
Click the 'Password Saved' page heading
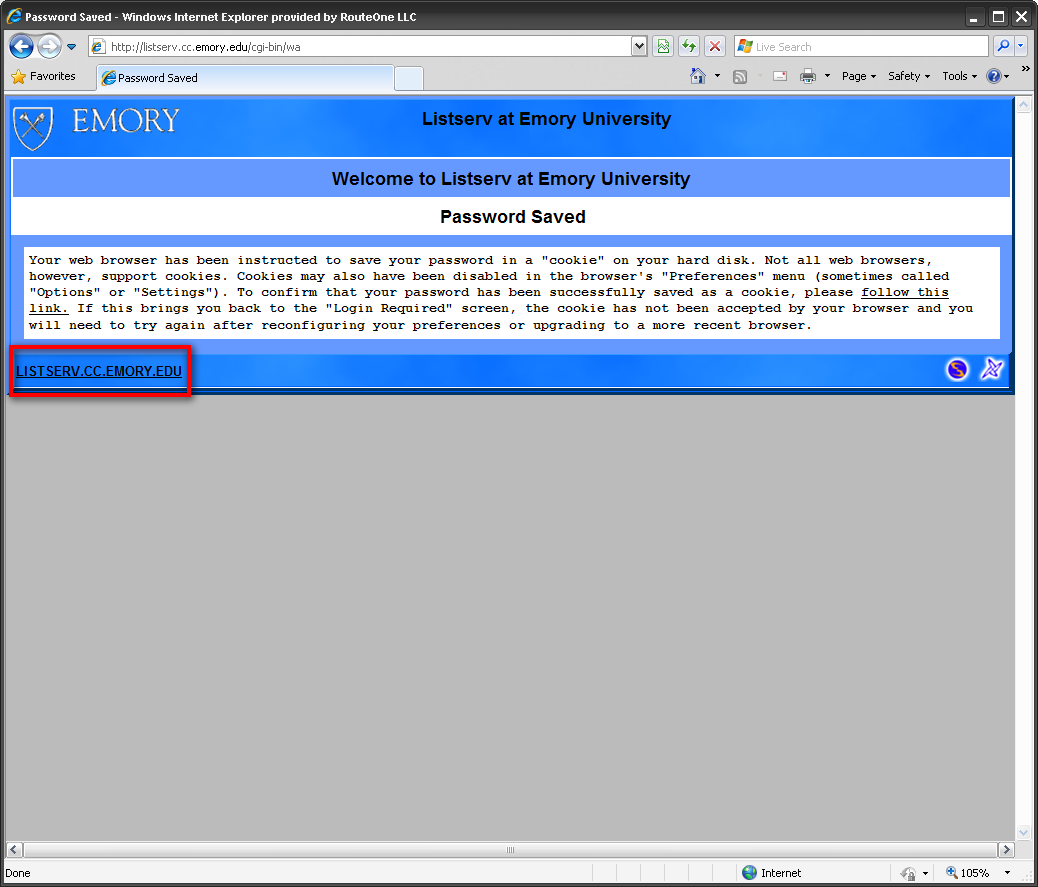(x=513, y=217)
